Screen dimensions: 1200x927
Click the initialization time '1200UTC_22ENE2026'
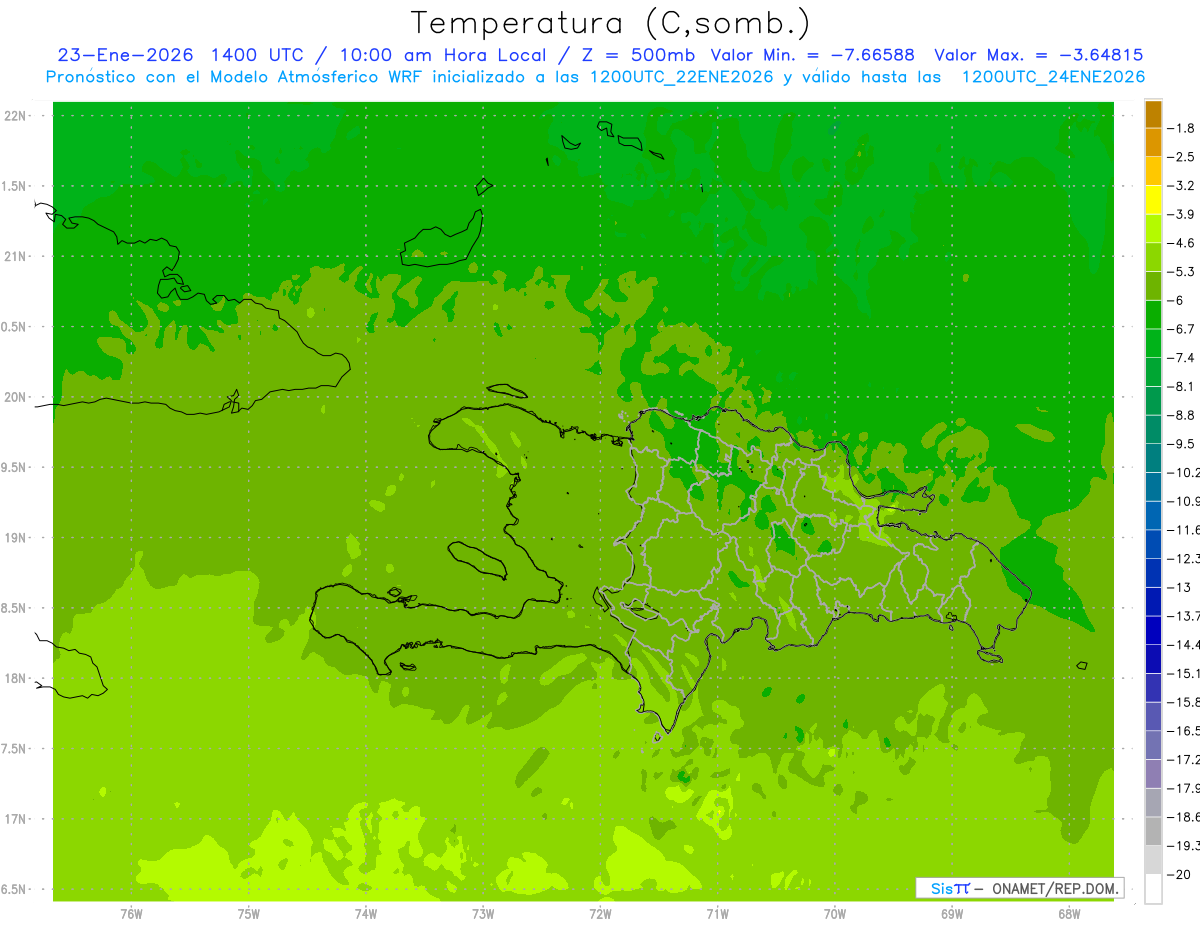(x=681, y=77)
